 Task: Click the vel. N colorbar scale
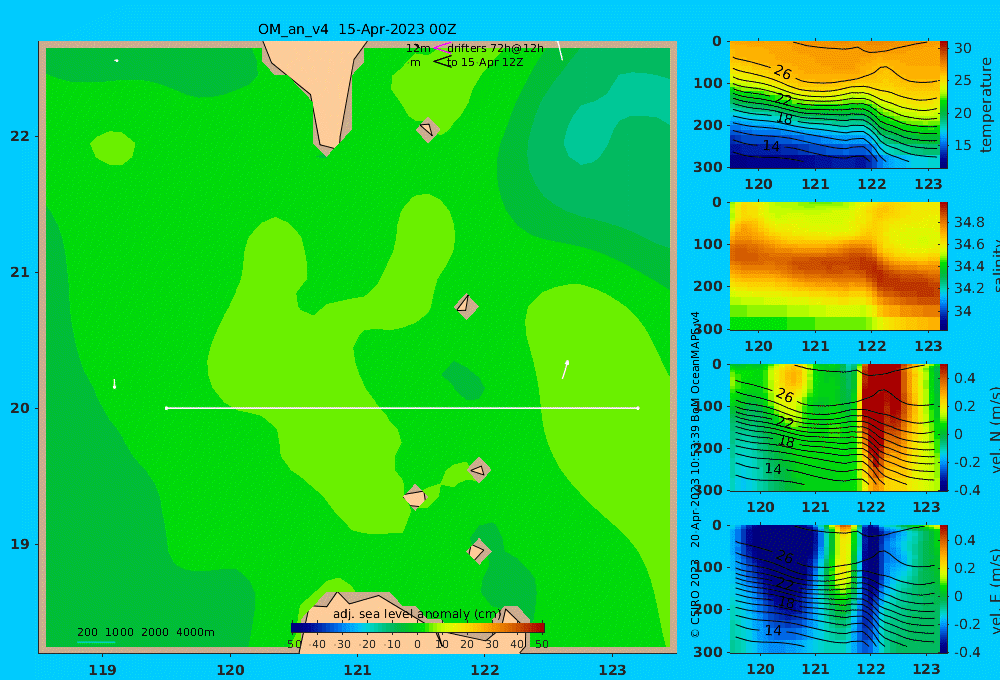tap(943, 427)
